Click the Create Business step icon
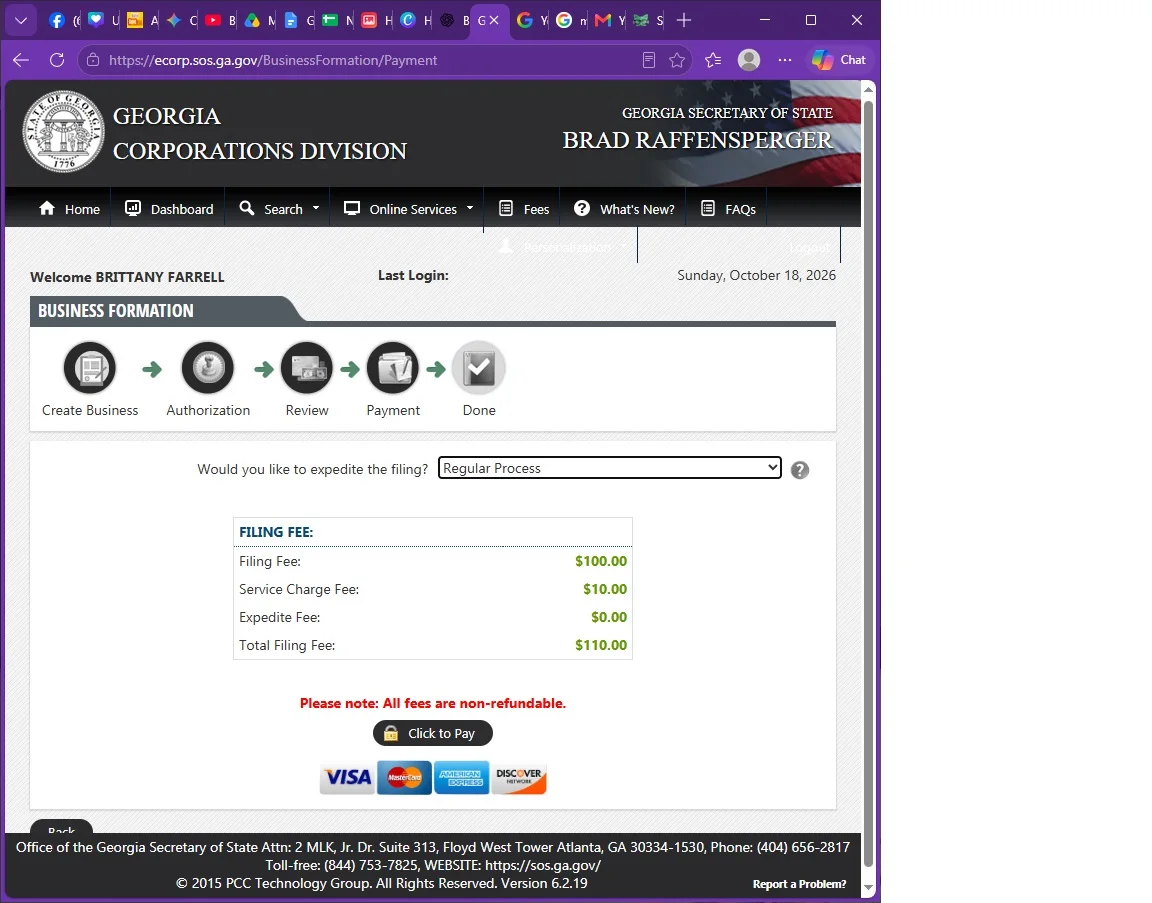The width and height of the screenshot is (1152, 903). pos(90,368)
